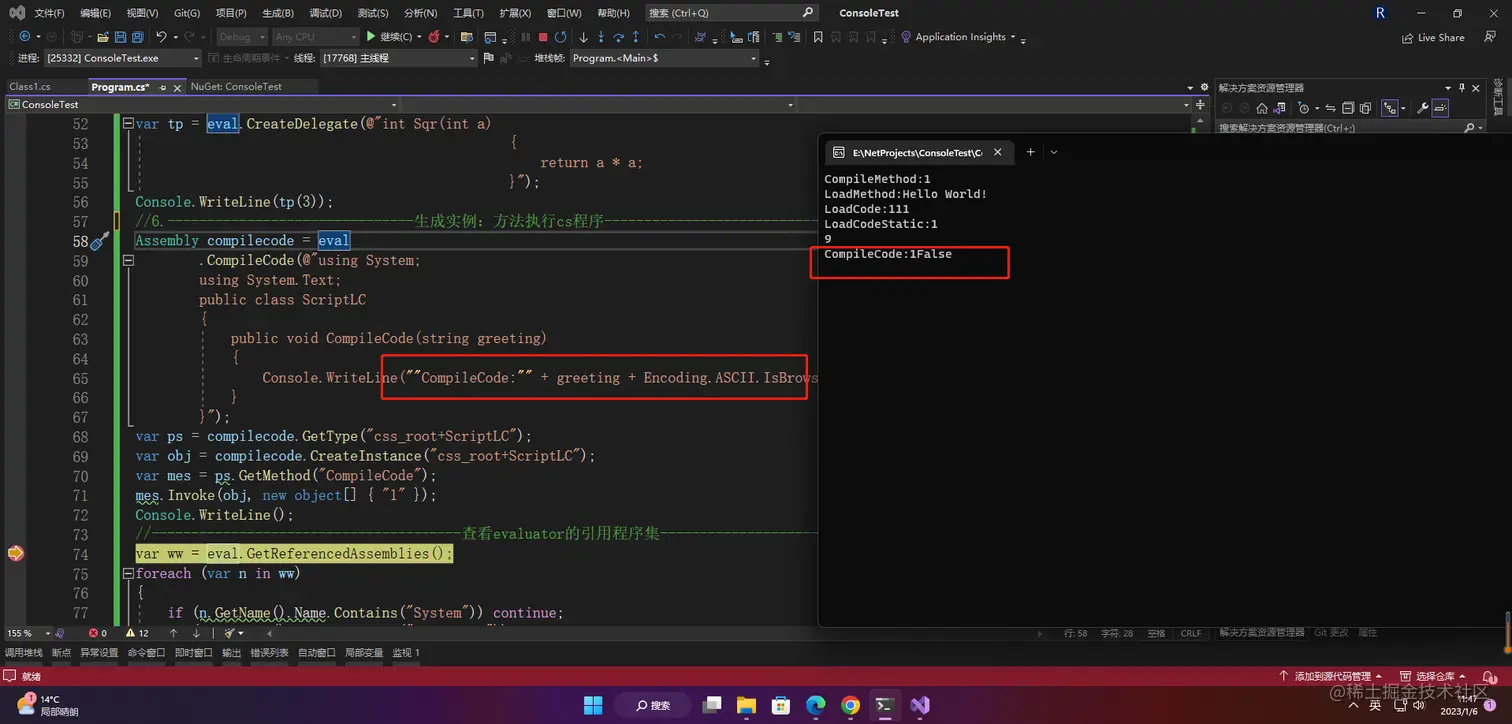Toggle breakpoint arrow marker at line 74
1512x724 pixels.
point(15,553)
